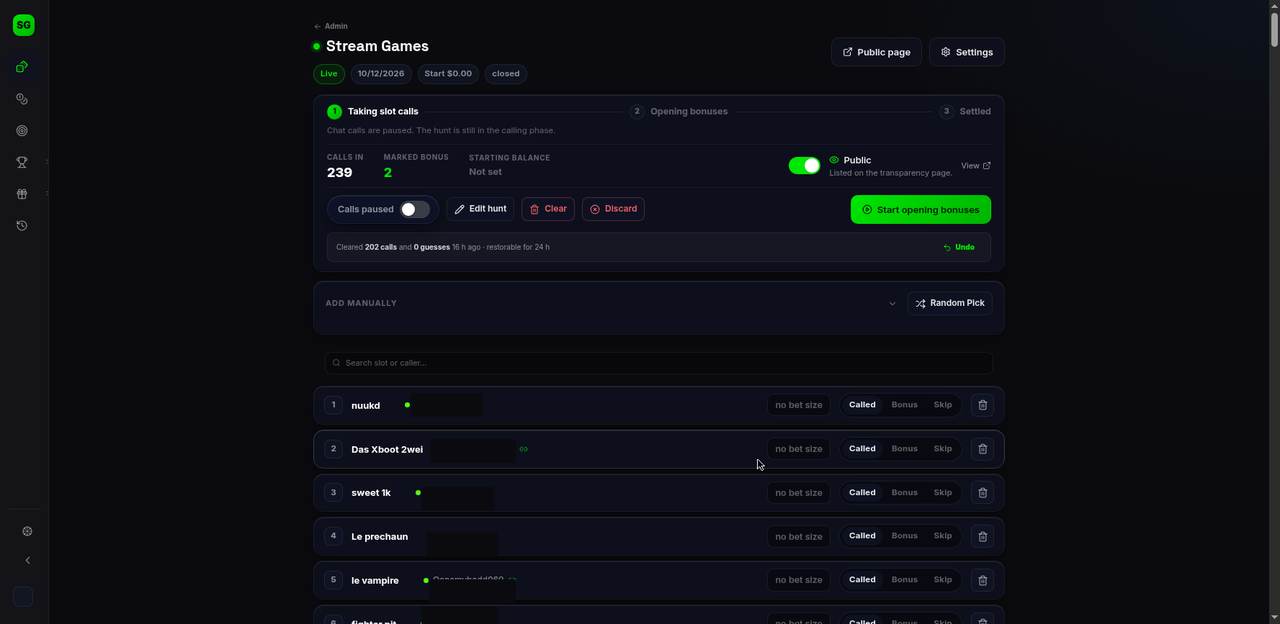Collapse the sidebar with the left chevron
1280x624 pixels.
coord(27,561)
